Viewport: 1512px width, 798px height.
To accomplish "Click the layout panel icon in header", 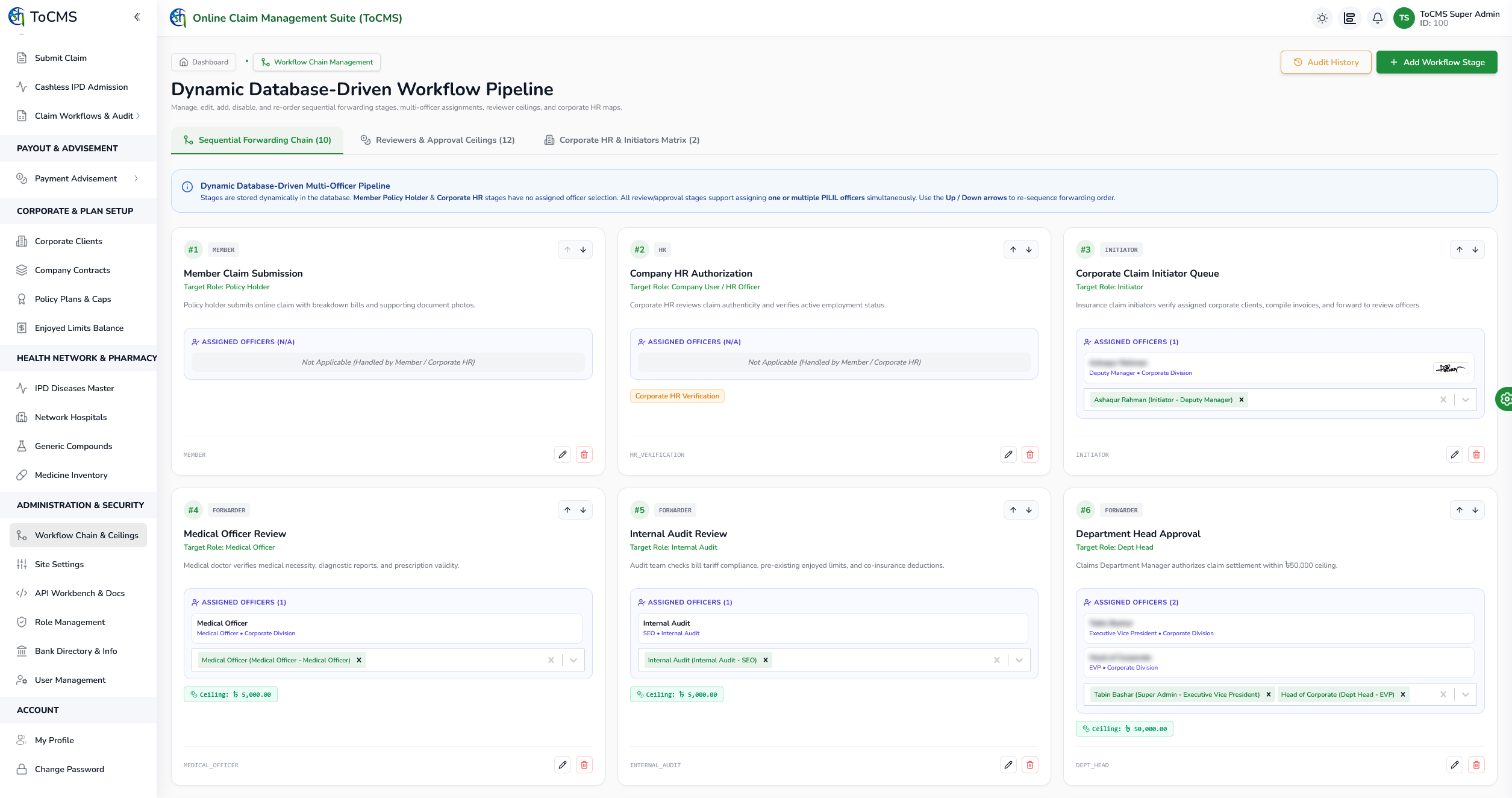I will click(1349, 18).
